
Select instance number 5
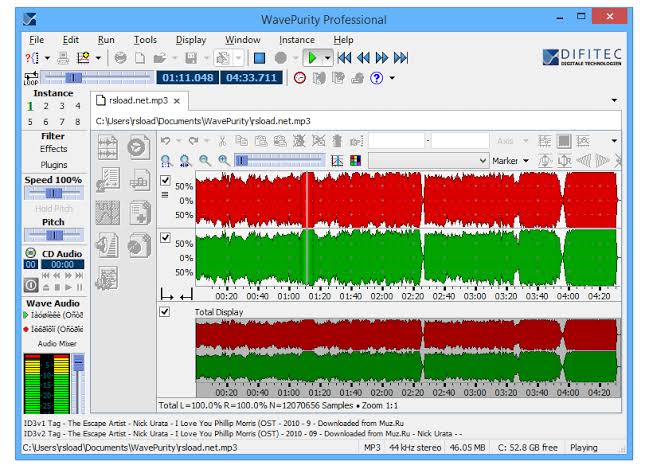point(30,122)
